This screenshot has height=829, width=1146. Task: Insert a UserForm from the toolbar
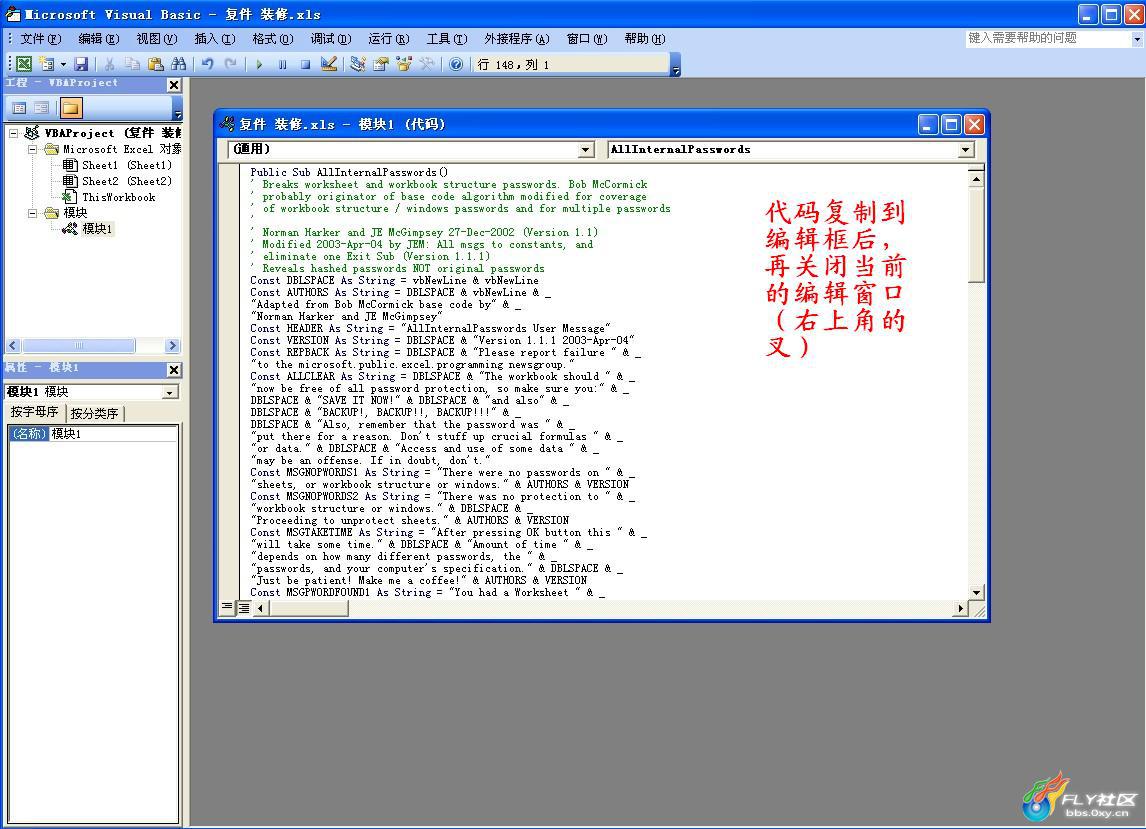[47, 64]
